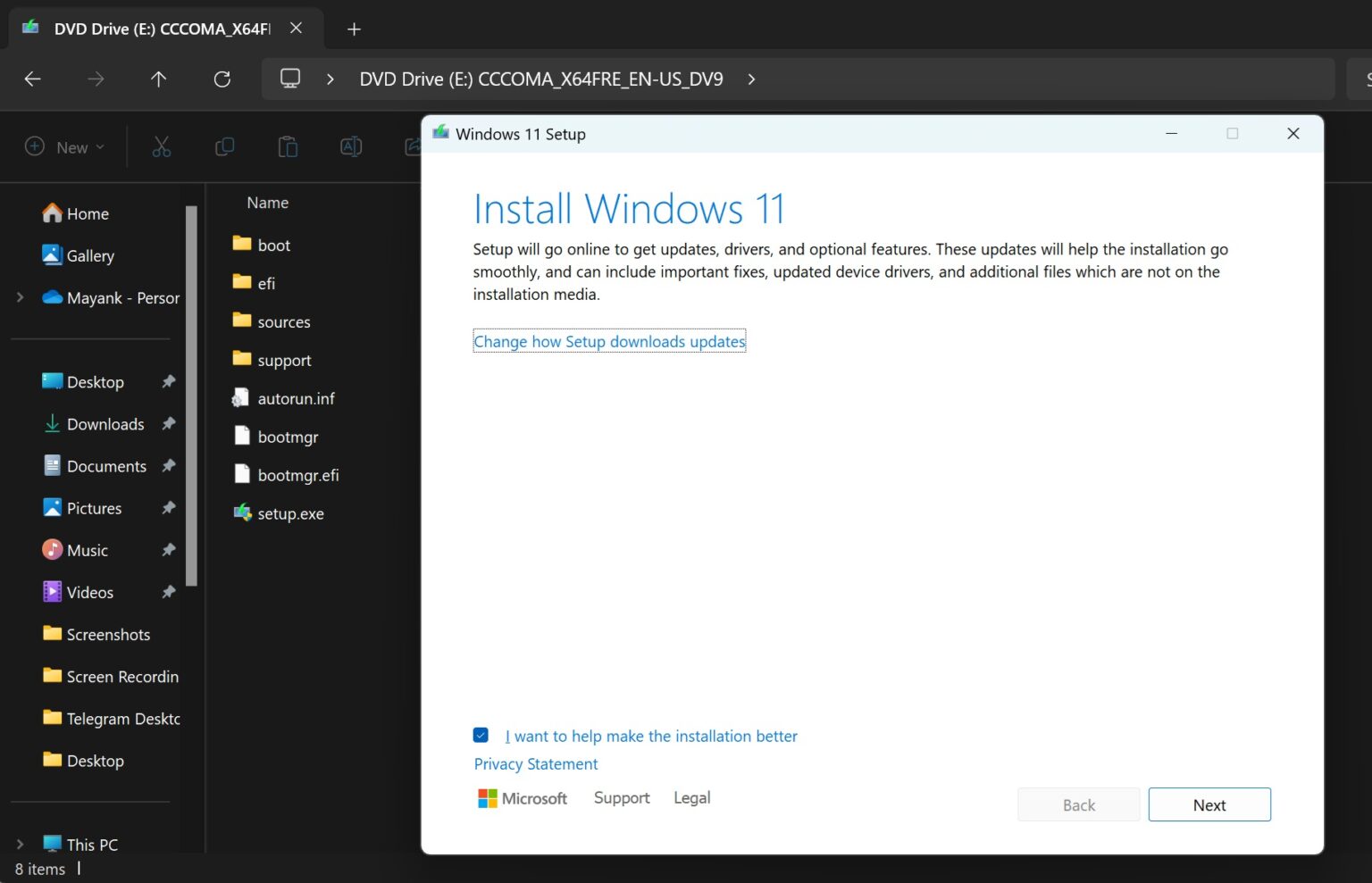This screenshot has height=883, width=1372.
Task: Expand the breadcrumb chevron after DVD Drive
Action: [x=751, y=79]
